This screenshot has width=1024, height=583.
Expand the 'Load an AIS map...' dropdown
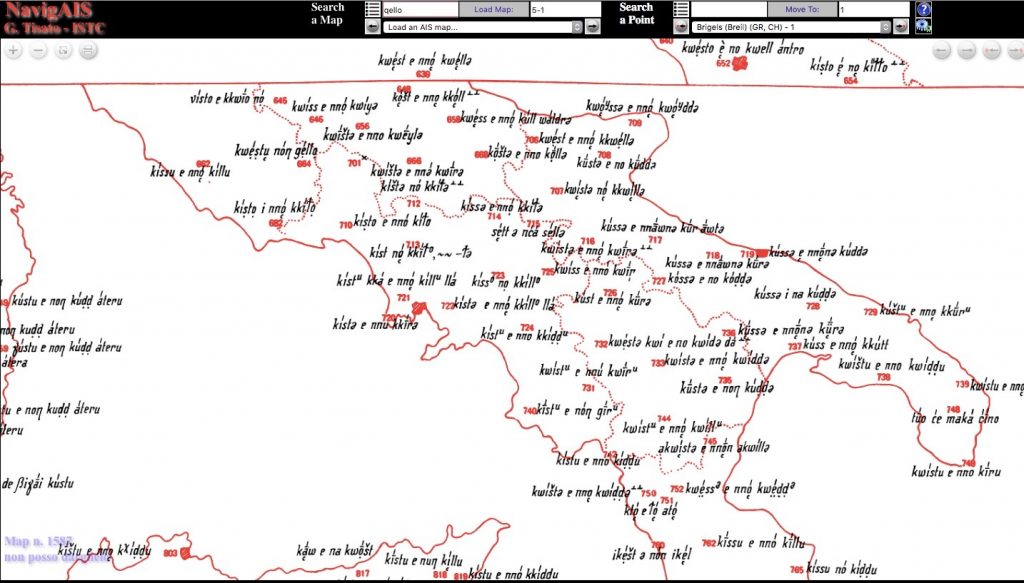(x=483, y=27)
